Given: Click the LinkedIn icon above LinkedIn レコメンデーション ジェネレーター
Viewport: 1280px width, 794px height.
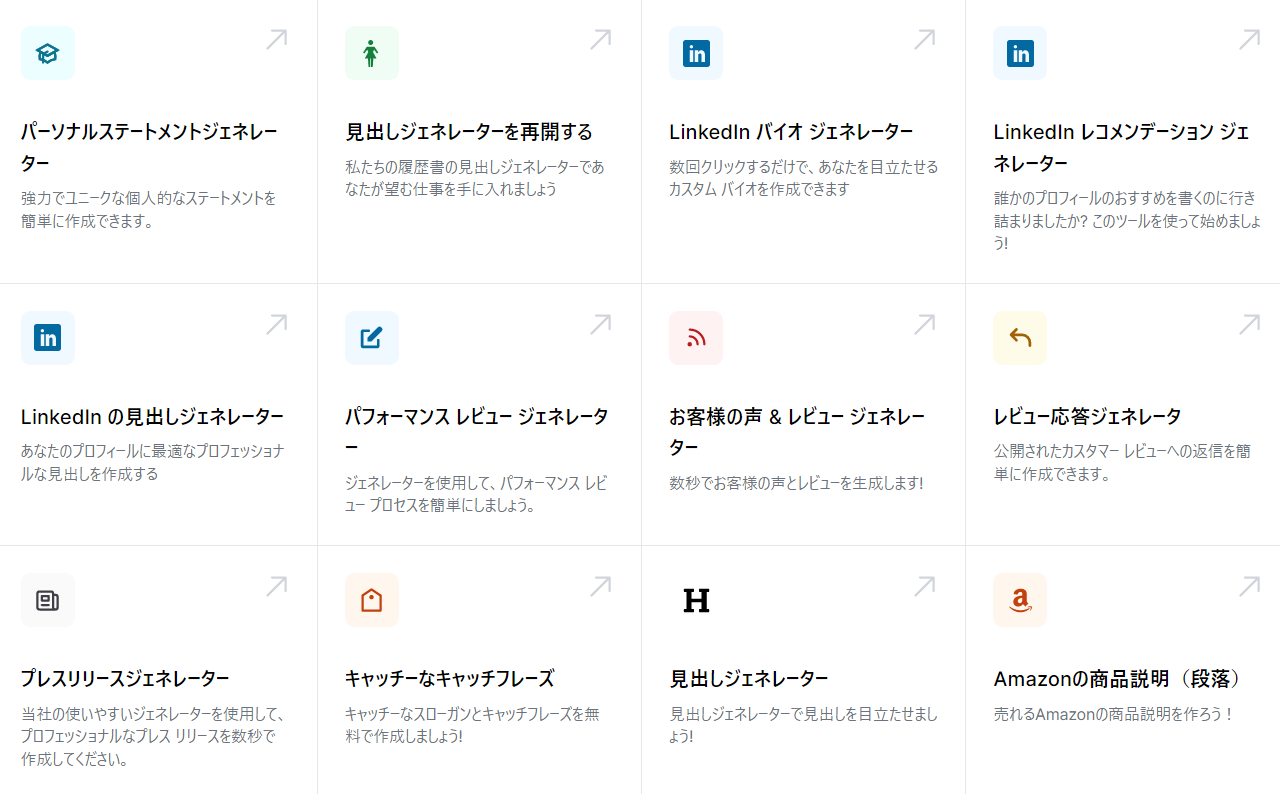Looking at the screenshot, I should 1020,53.
